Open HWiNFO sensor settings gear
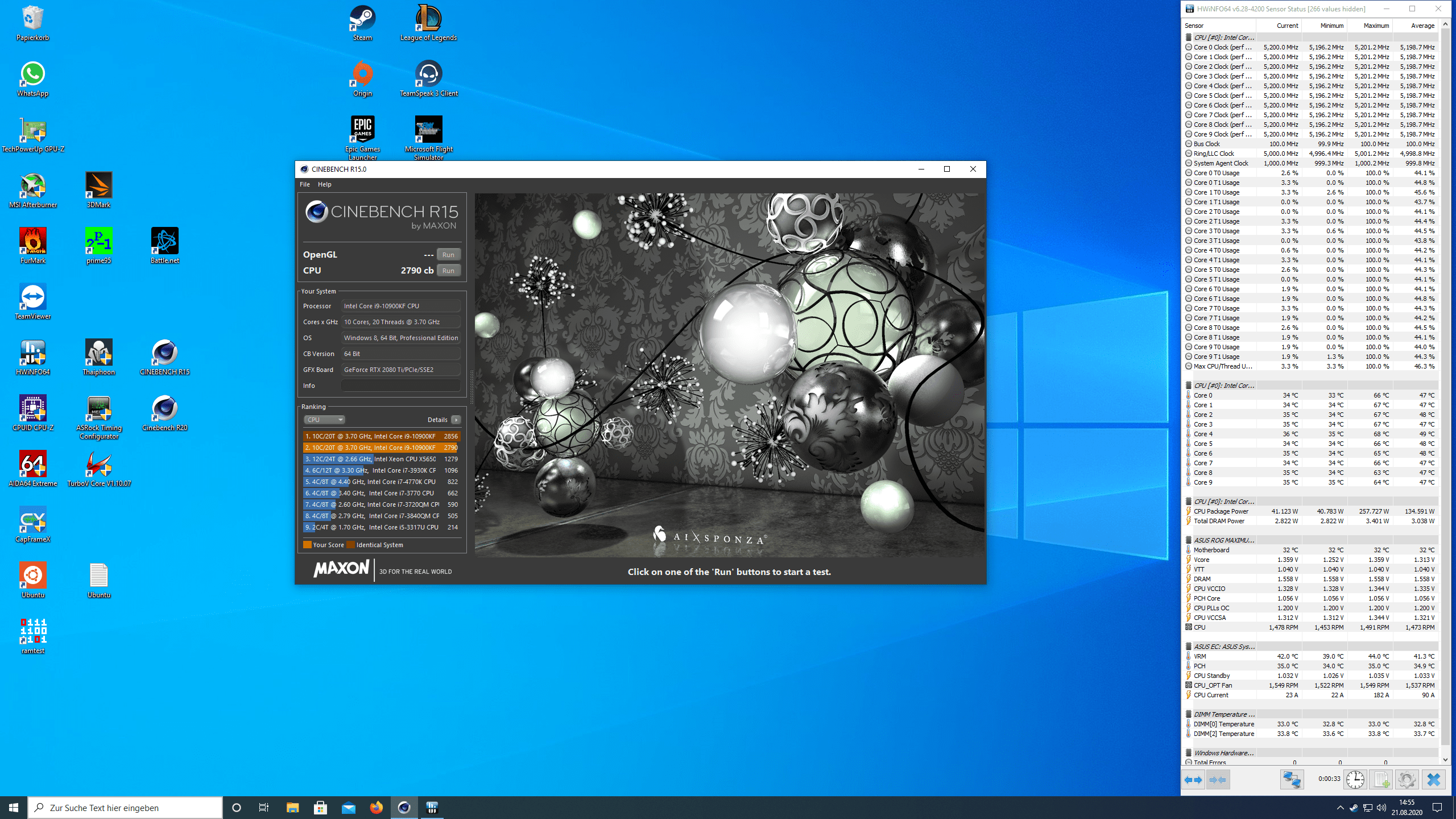This screenshot has height=819, width=1456. [1407, 780]
